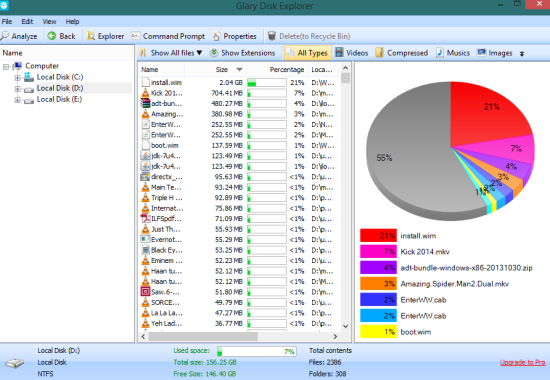Click Evernot... file icon

point(145,239)
